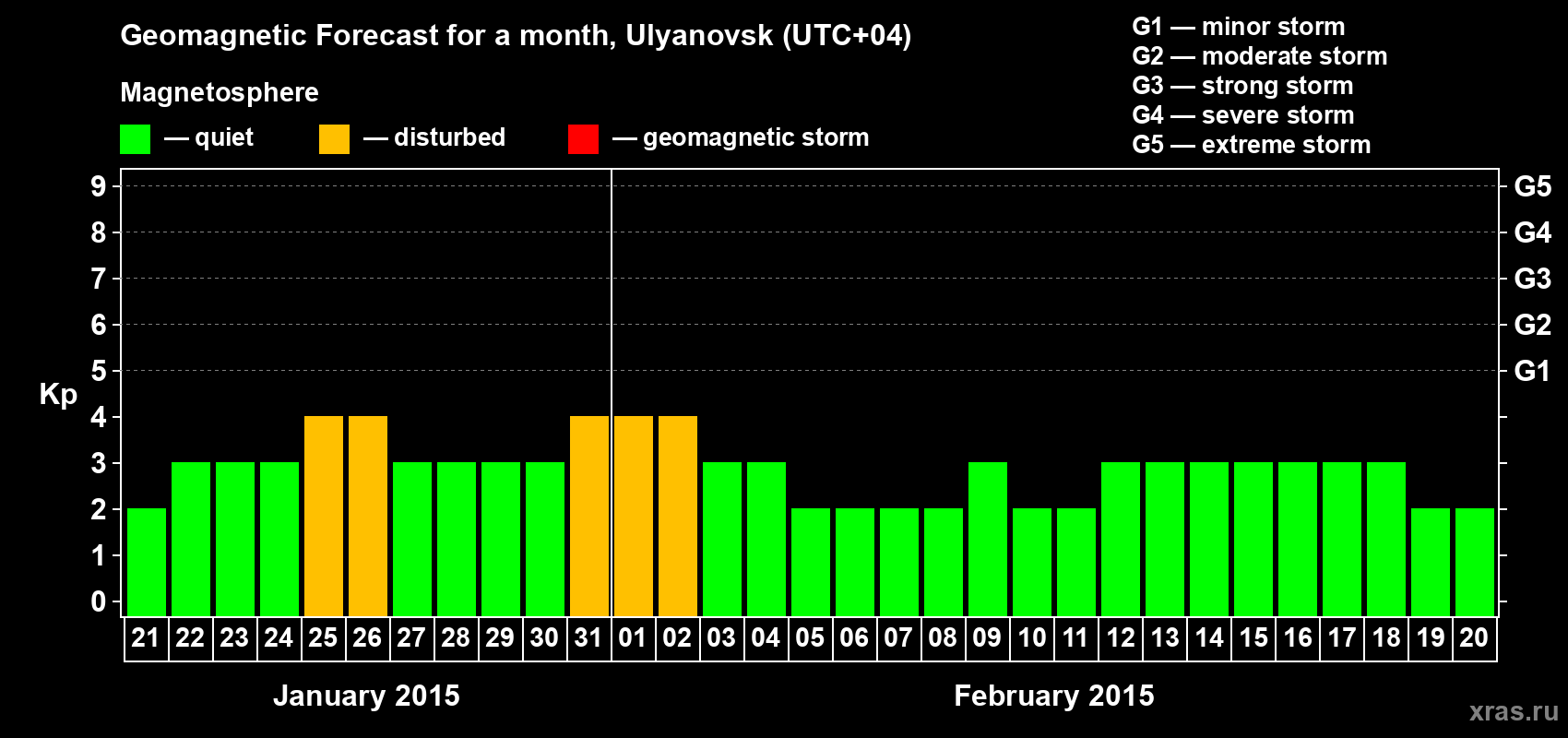Image resolution: width=1568 pixels, height=738 pixels.
Task: Select the orange bar for February 01
Action: click(x=634, y=516)
